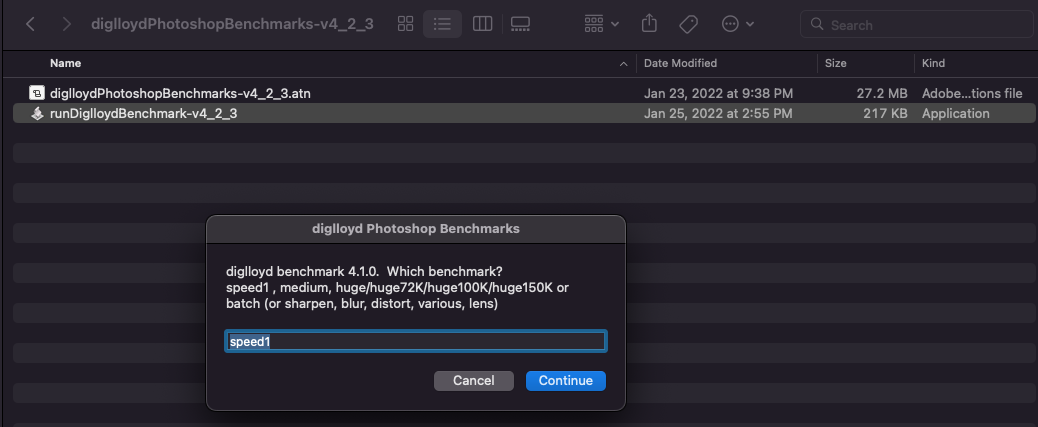This screenshot has height=427, width=1038.
Task: Sort files by the Kind column
Action: tap(933, 64)
